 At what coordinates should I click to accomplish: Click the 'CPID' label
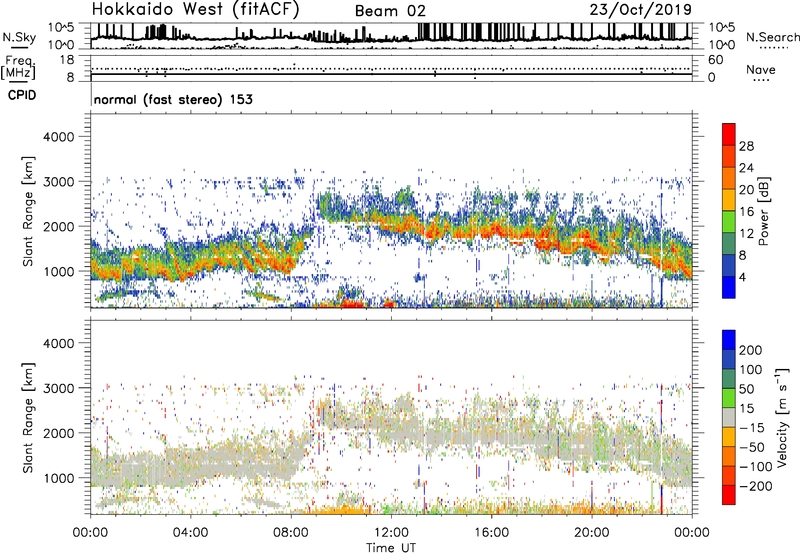click(21, 95)
